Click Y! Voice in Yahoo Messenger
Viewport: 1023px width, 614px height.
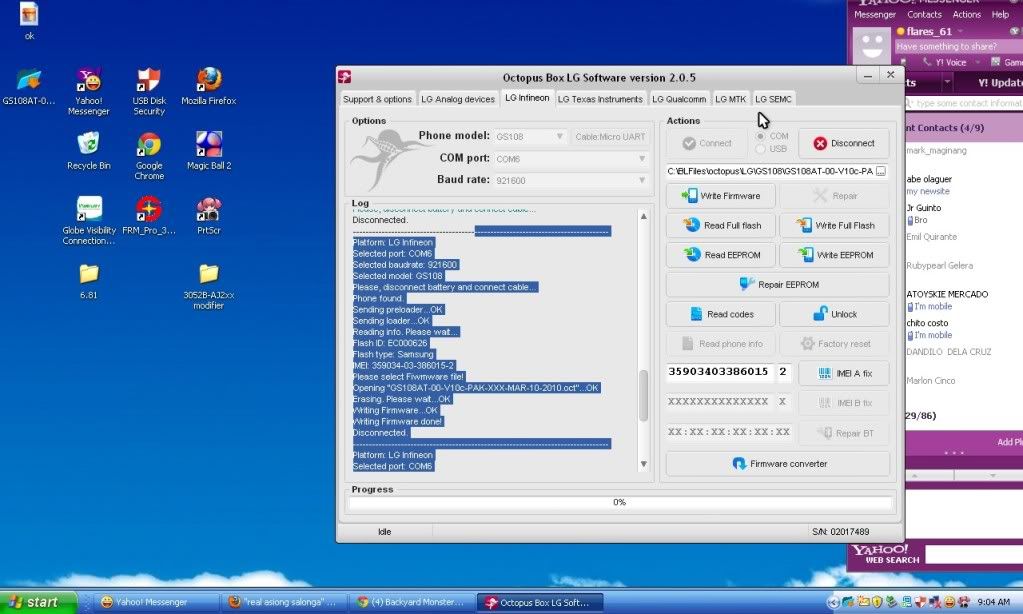944,62
